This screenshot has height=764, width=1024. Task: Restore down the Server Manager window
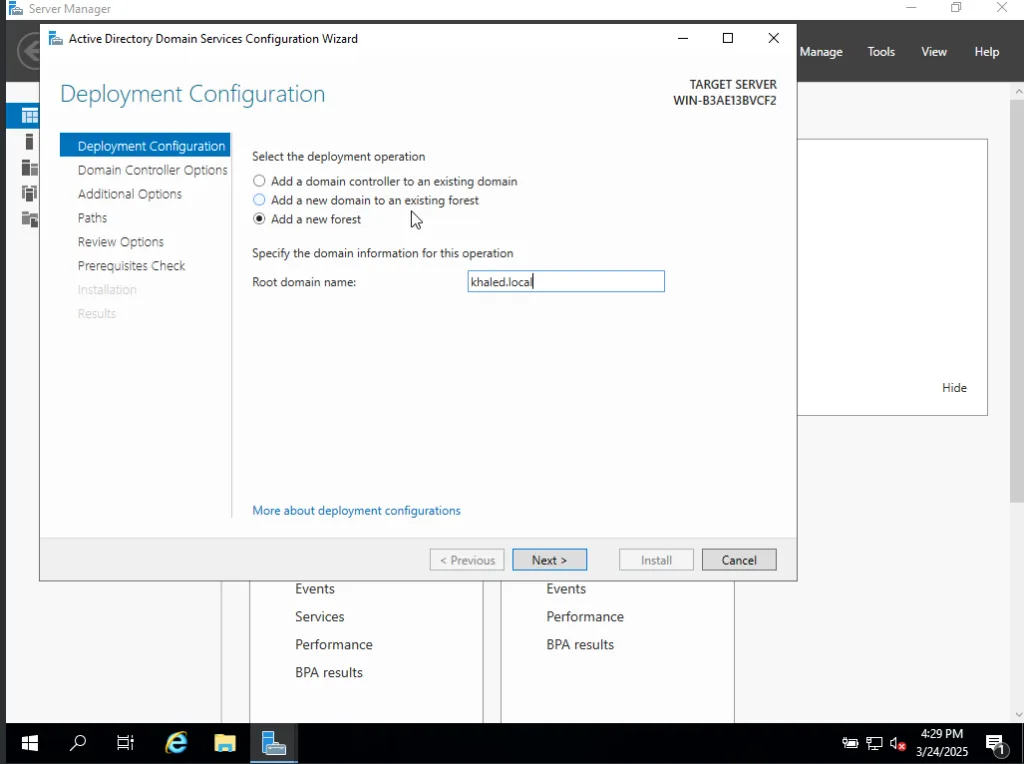click(956, 8)
